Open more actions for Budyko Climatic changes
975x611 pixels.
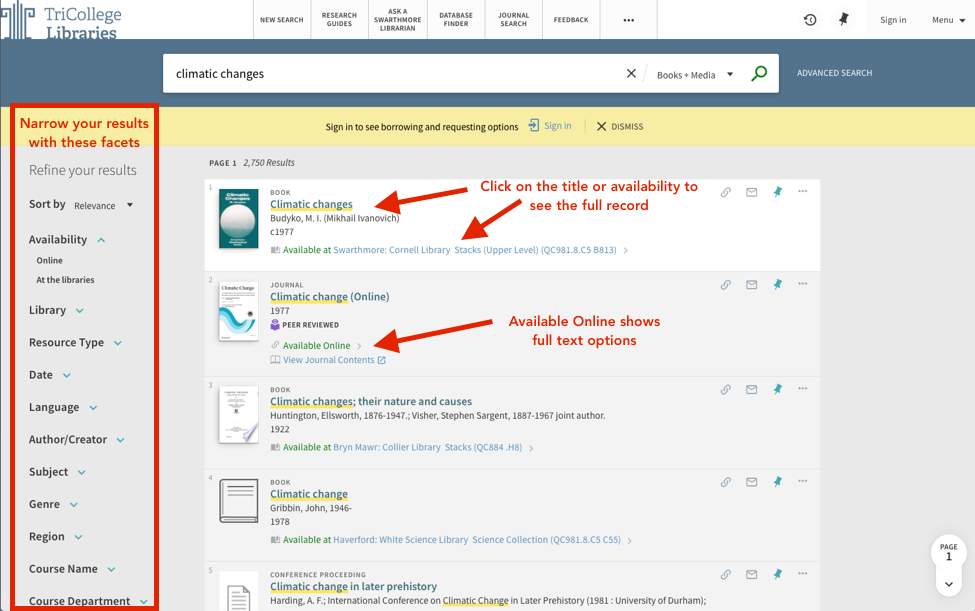pos(803,191)
